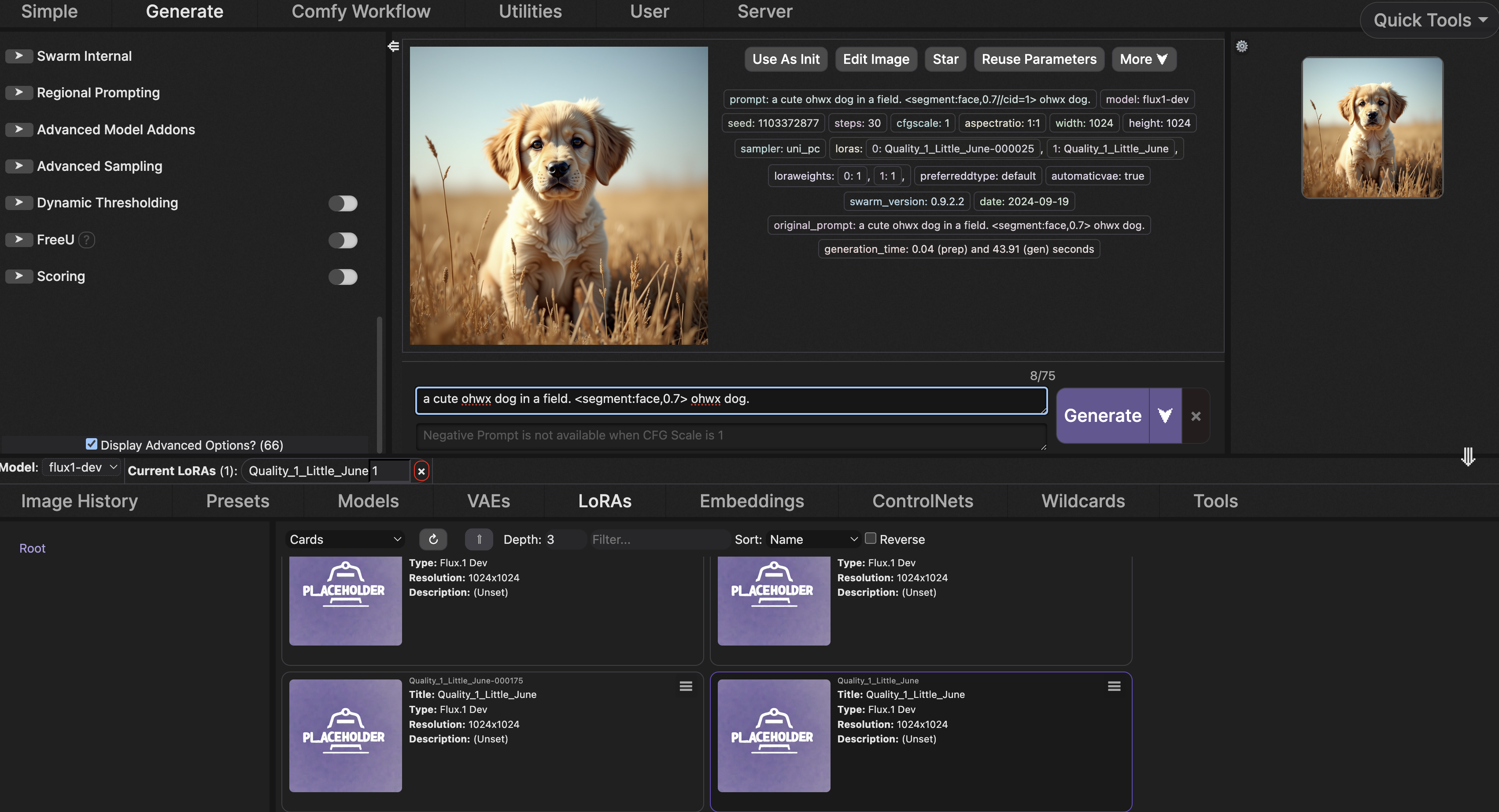The height and width of the screenshot is (812, 1499).
Task: Uncheck Display Advanced Options checkbox
Action: [91, 444]
